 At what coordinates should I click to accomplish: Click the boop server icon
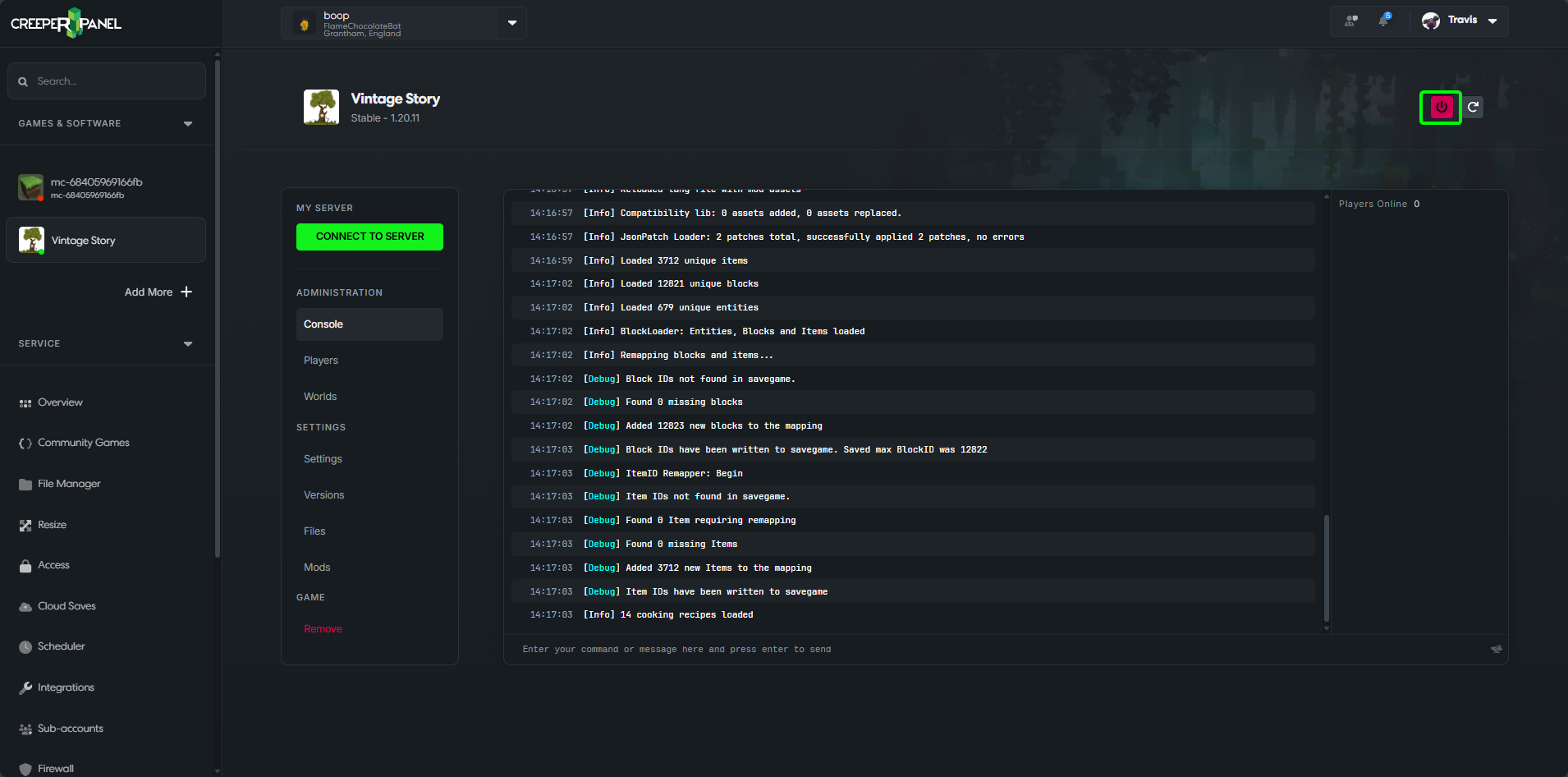click(305, 24)
